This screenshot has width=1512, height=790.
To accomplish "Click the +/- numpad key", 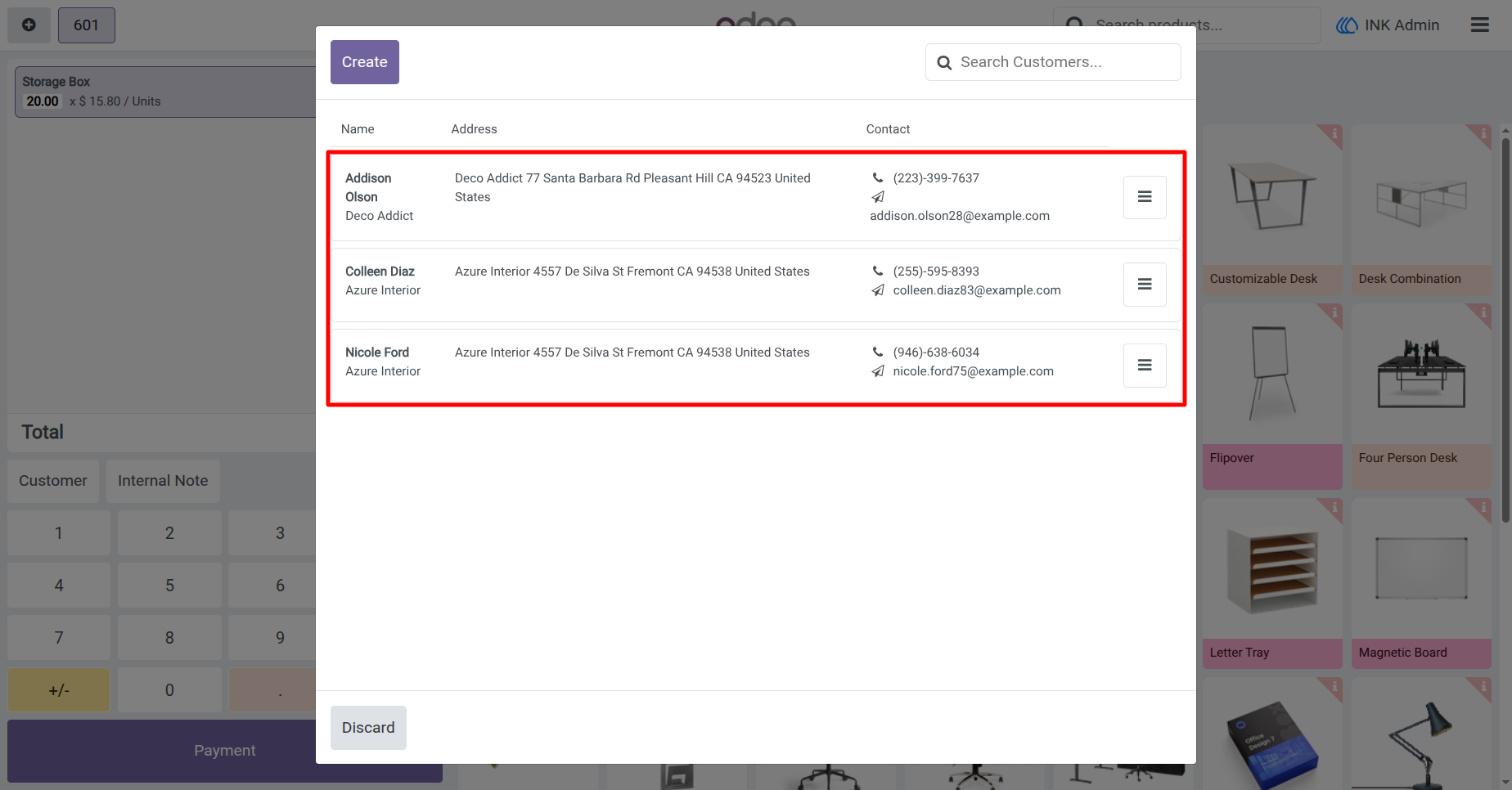I will click(59, 690).
